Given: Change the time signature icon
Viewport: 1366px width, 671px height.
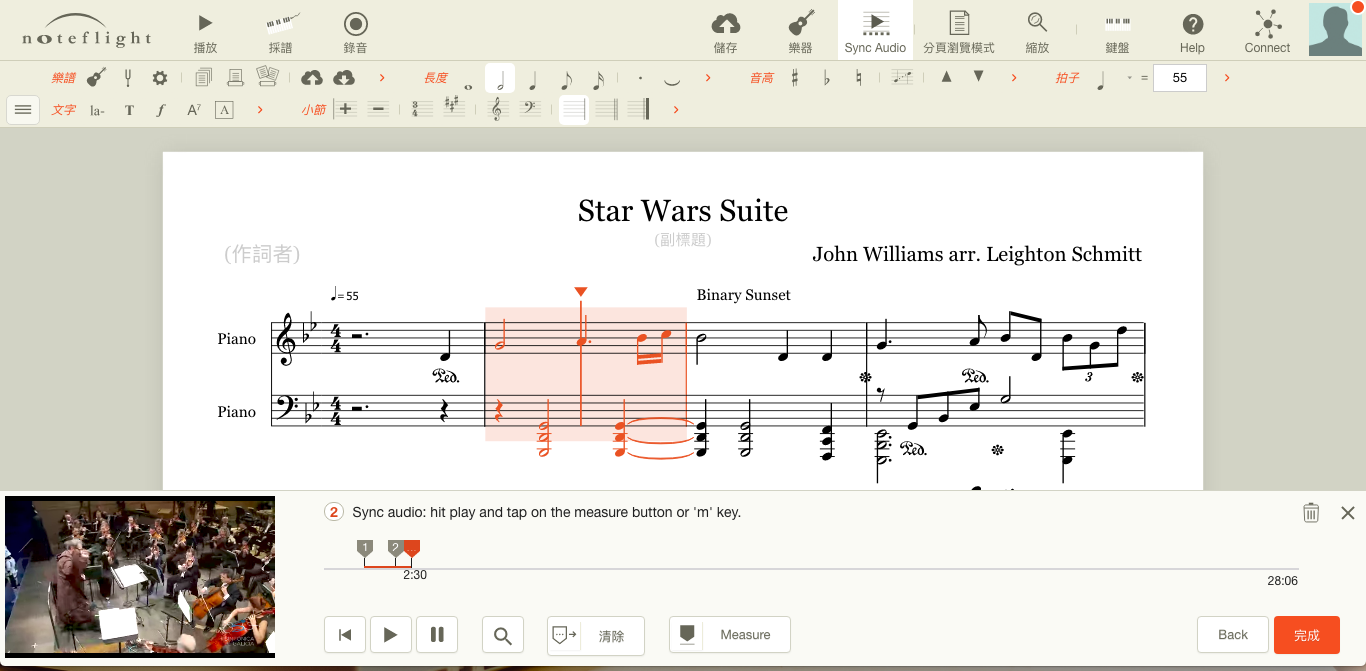Looking at the screenshot, I should click(422, 109).
